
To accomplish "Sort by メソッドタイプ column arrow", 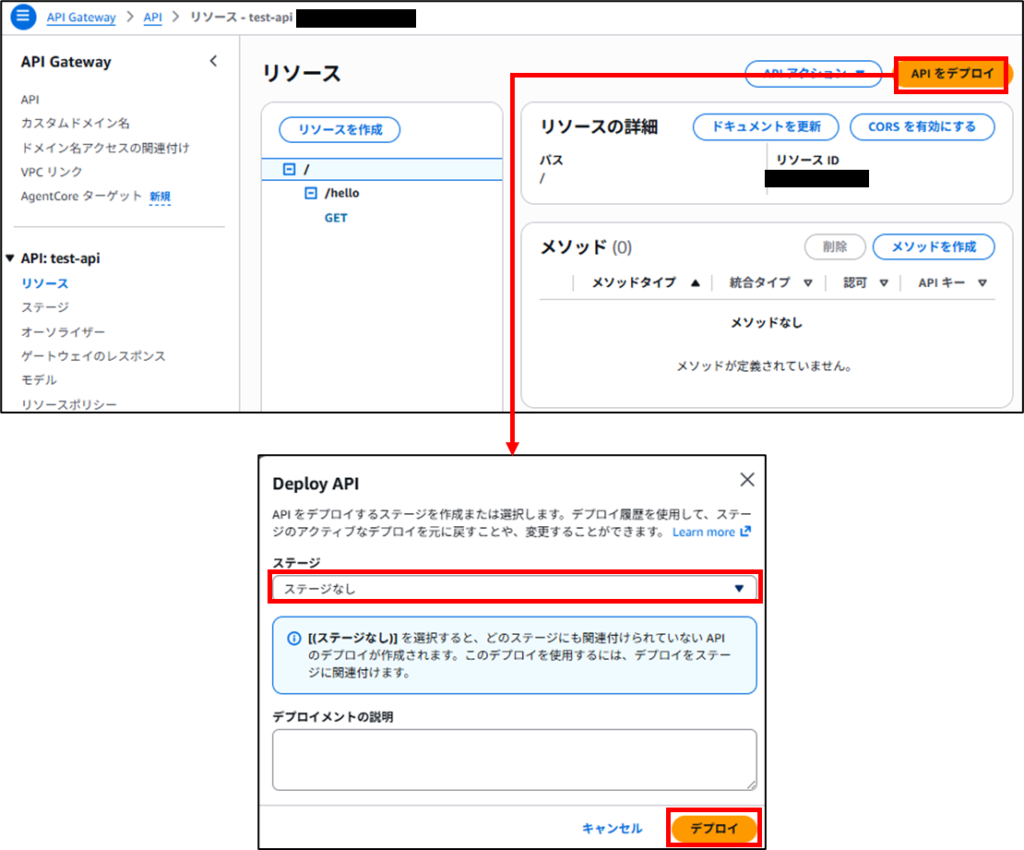I will click(695, 283).
